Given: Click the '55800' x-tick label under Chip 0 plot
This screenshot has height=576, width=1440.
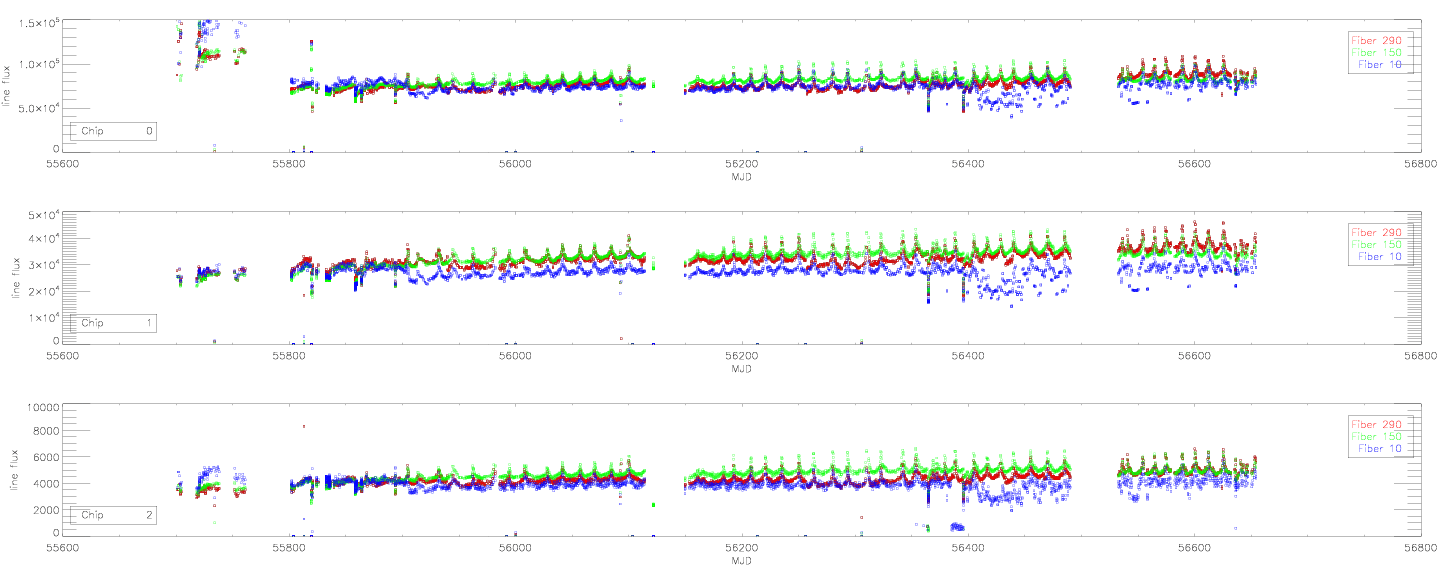Looking at the screenshot, I should click(289, 164).
